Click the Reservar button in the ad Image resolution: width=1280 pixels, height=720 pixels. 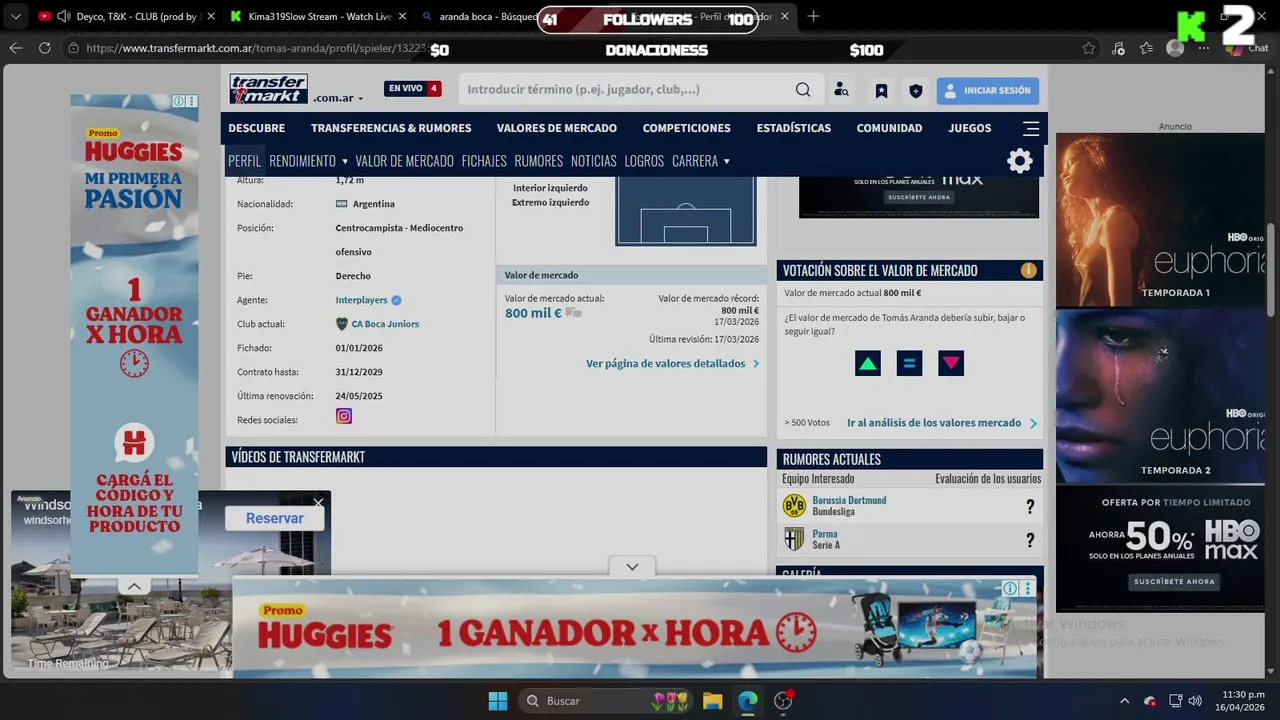[275, 518]
